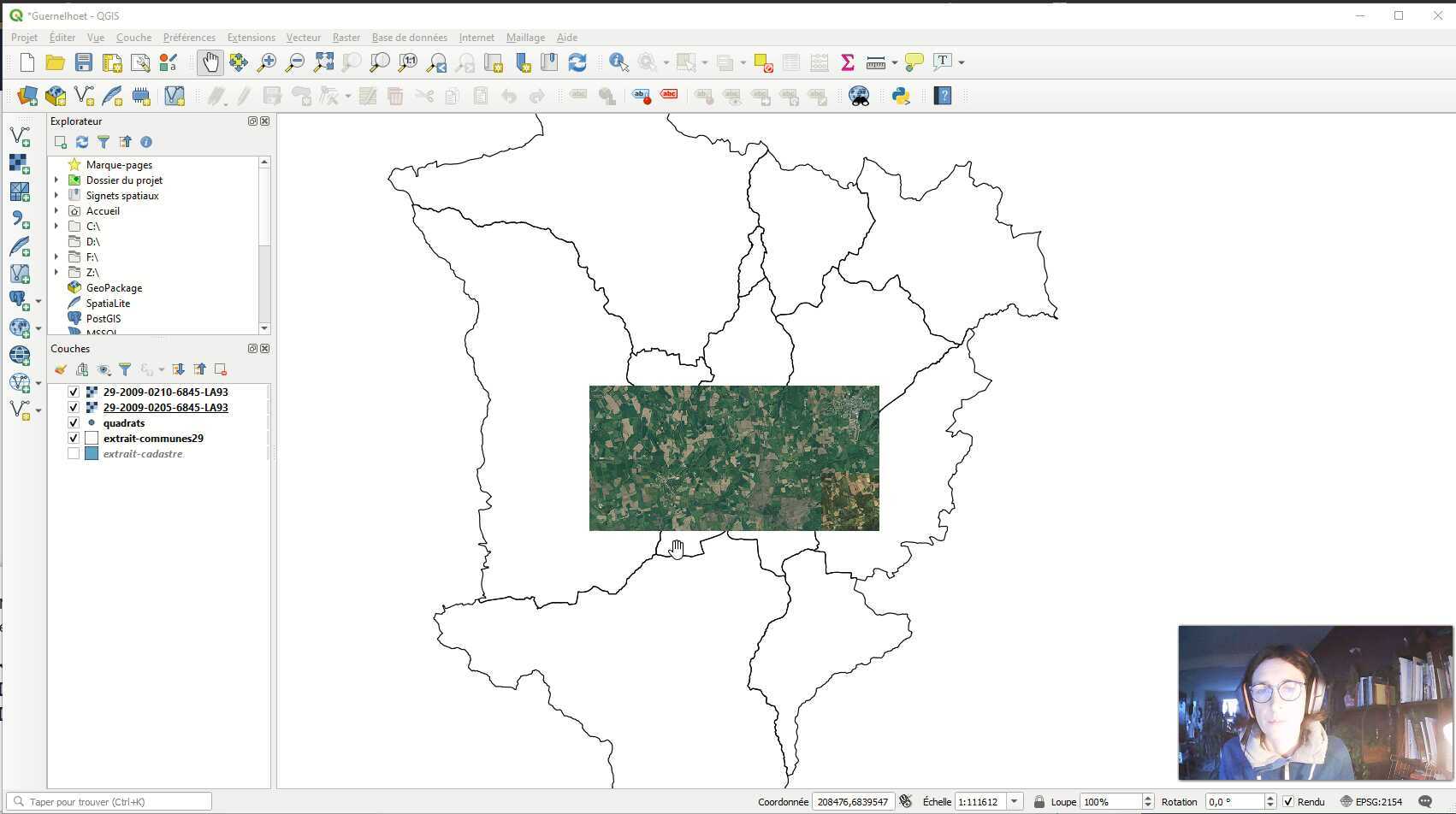1456x814 pixels.
Task: Create a new GeoPackage layer
Action: pyautogui.click(x=55, y=96)
